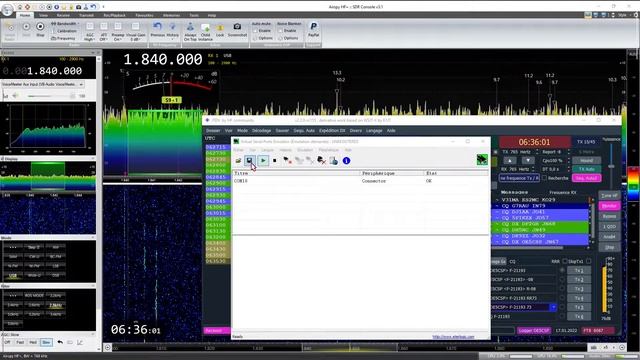Screen dimensions: 640x360
Task: Open the View ribbon tab
Action: pos(43,15)
